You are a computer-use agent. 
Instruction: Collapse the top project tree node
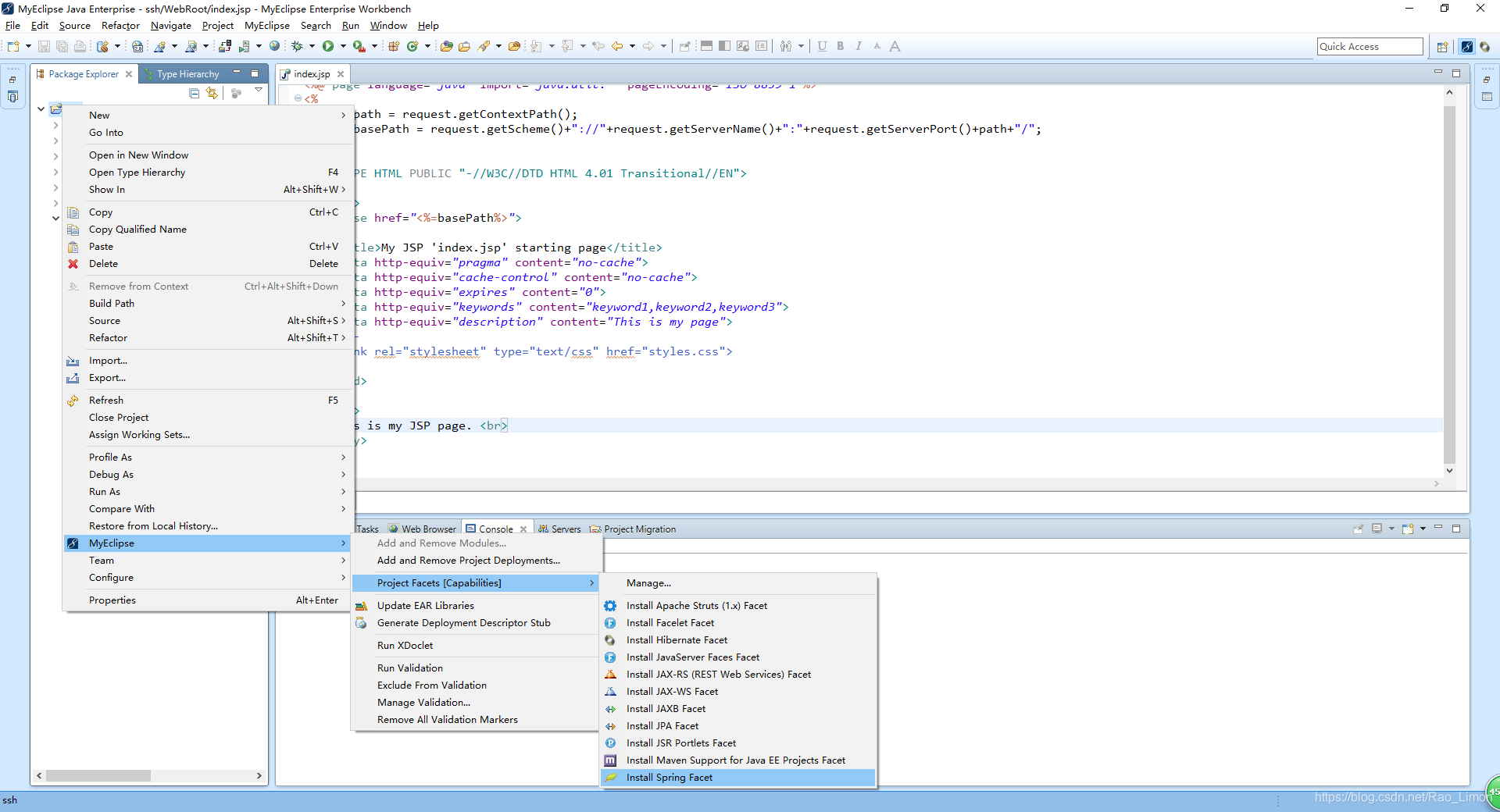[x=41, y=109]
